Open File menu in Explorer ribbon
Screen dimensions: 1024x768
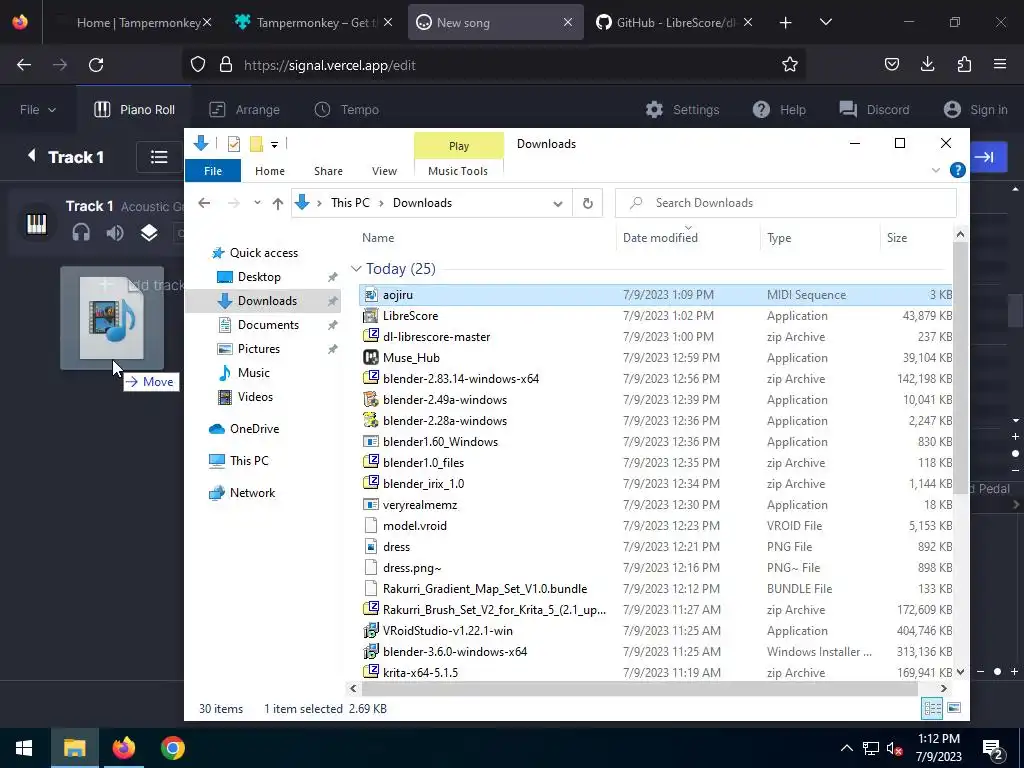(x=213, y=170)
